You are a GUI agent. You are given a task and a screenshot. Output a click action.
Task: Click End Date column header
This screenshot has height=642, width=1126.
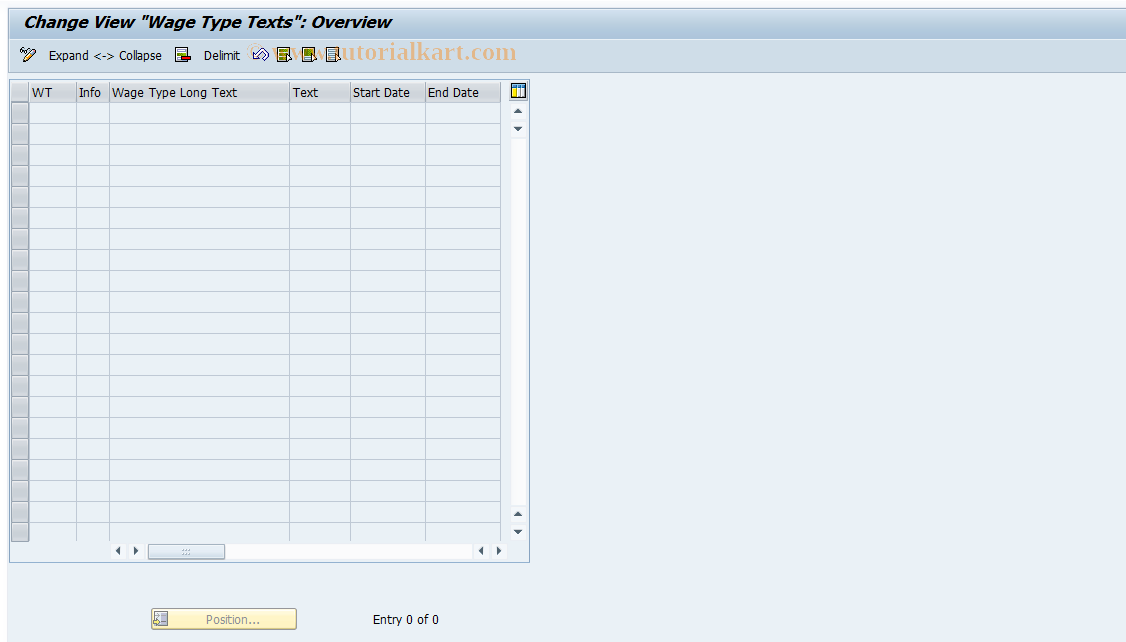[x=463, y=93]
